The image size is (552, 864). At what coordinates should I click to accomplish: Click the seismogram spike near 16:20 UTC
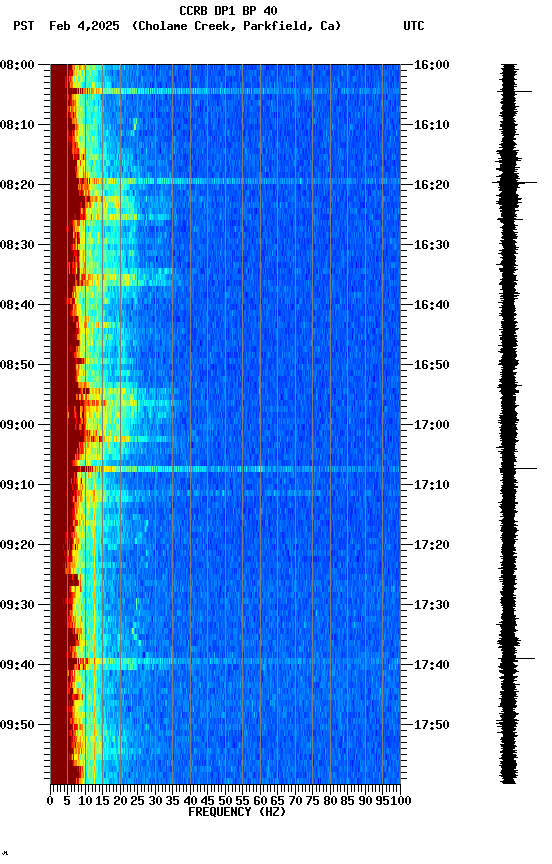pyautogui.click(x=515, y=182)
